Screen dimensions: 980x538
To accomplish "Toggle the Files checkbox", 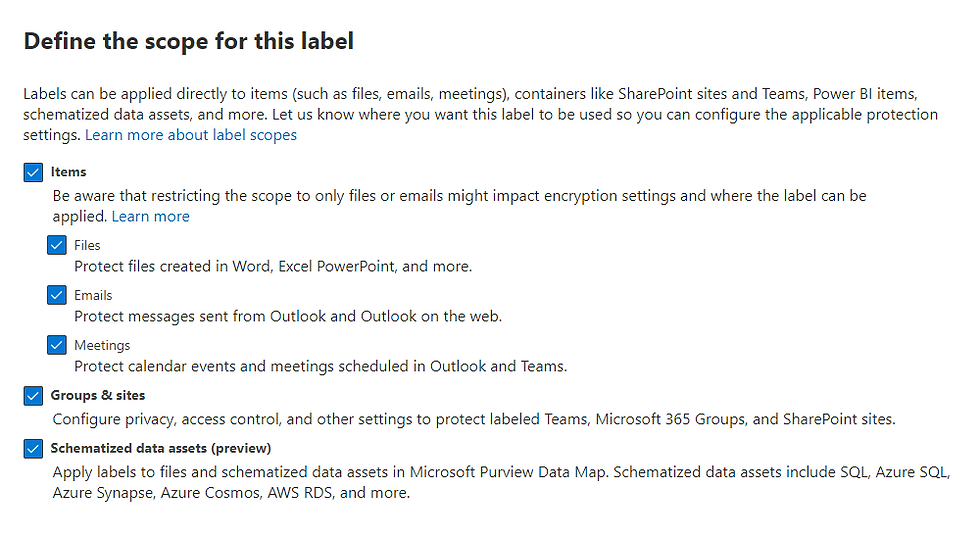I will [x=57, y=245].
